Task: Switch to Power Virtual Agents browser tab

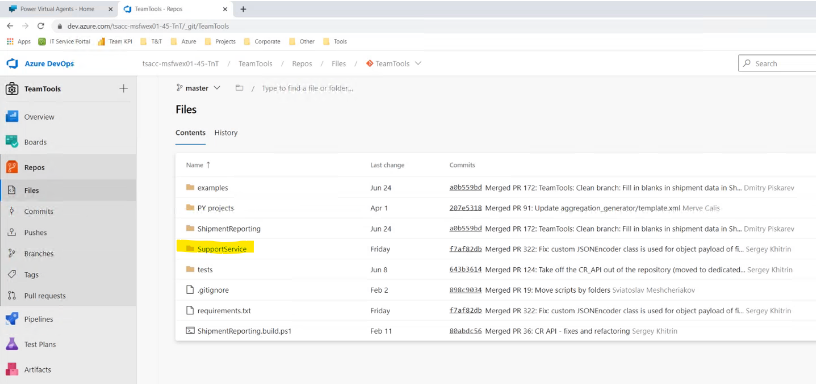Action: 59,9
